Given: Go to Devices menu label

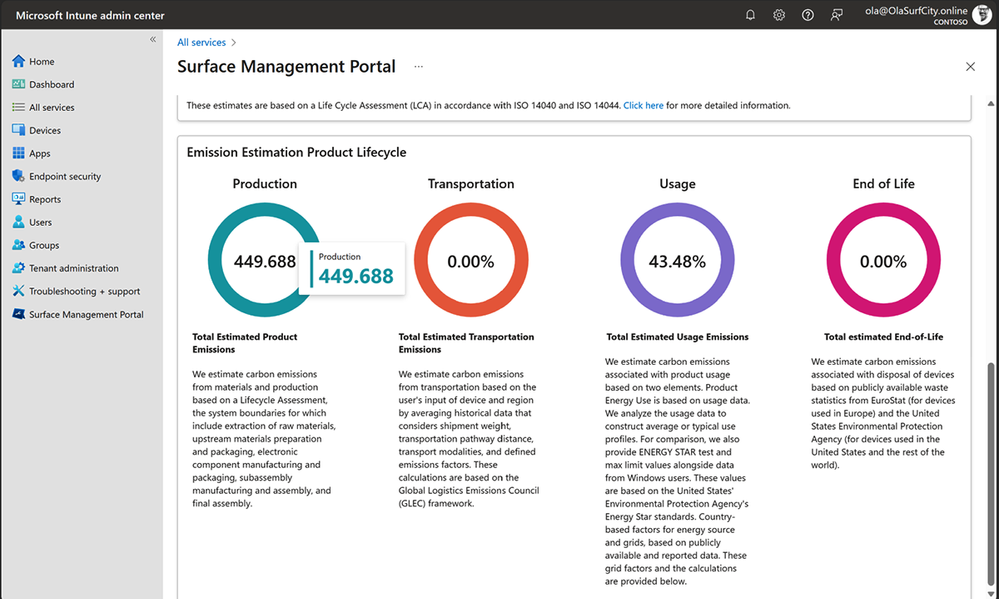Looking at the screenshot, I should point(45,131).
